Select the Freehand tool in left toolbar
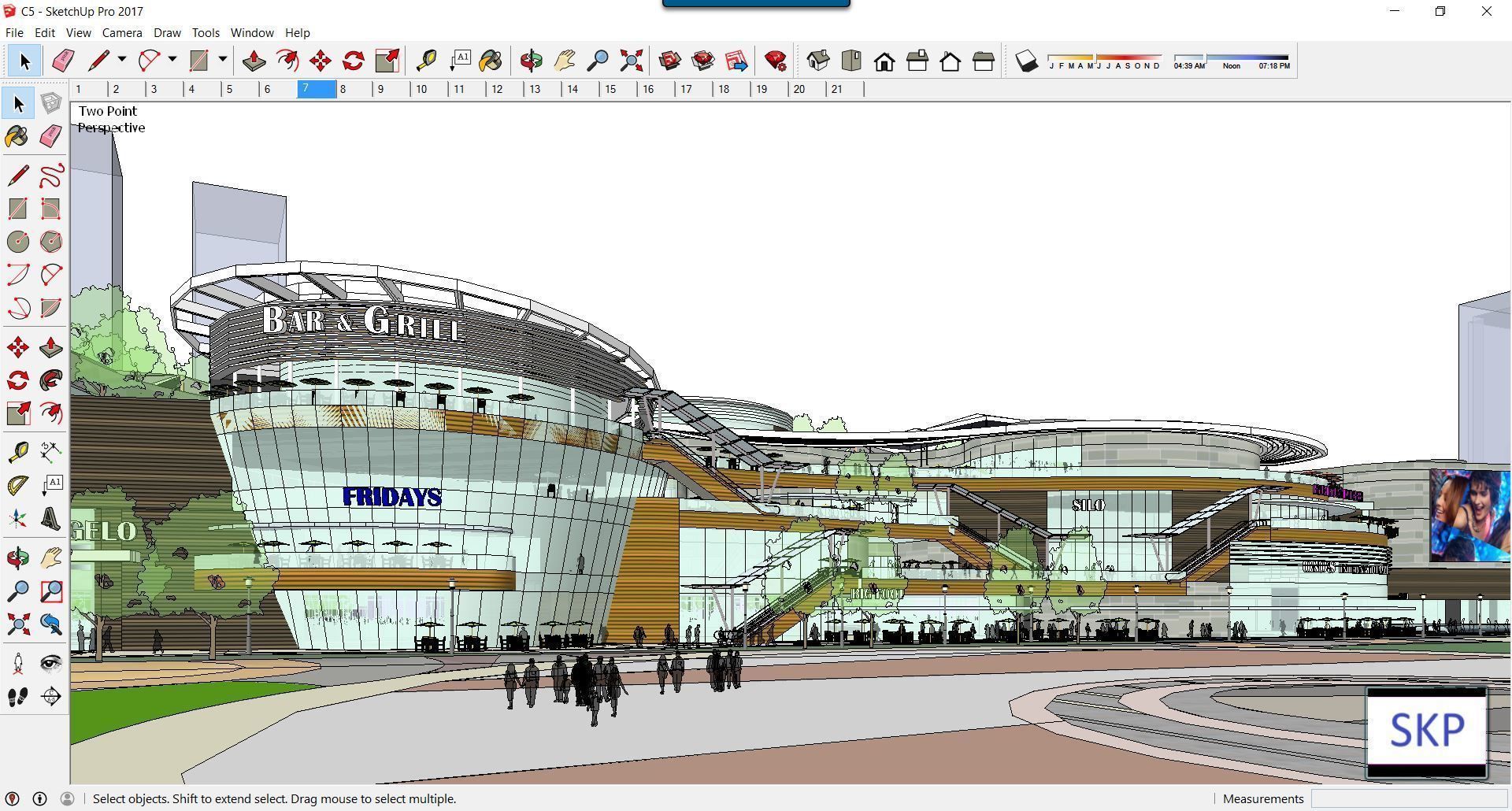Viewport: 1512px width, 811px height. [x=51, y=176]
